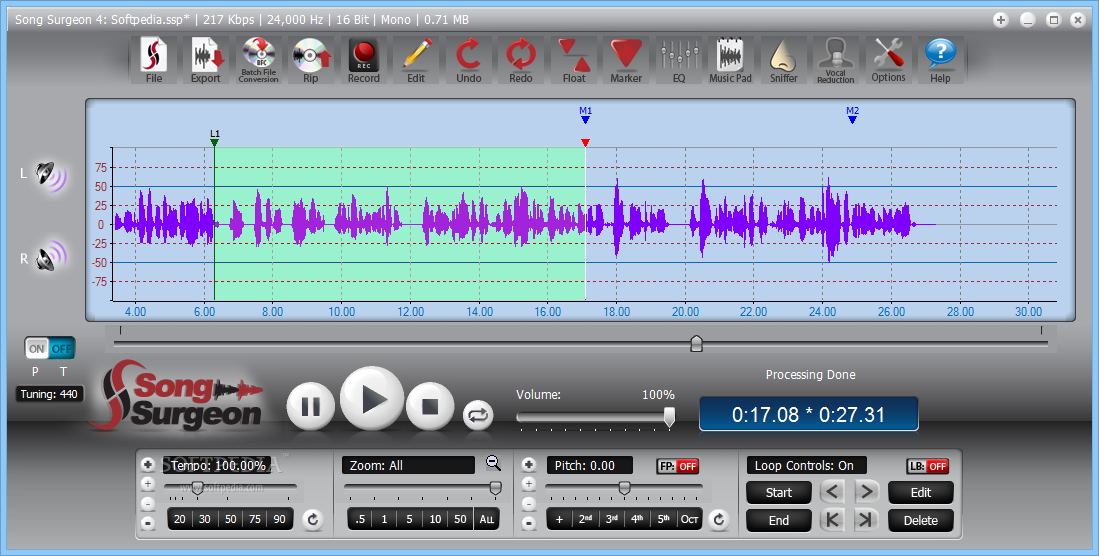Viewport: 1099px width, 556px height.
Task: Open Batch File Conversion
Action: [x=259, y=60]
